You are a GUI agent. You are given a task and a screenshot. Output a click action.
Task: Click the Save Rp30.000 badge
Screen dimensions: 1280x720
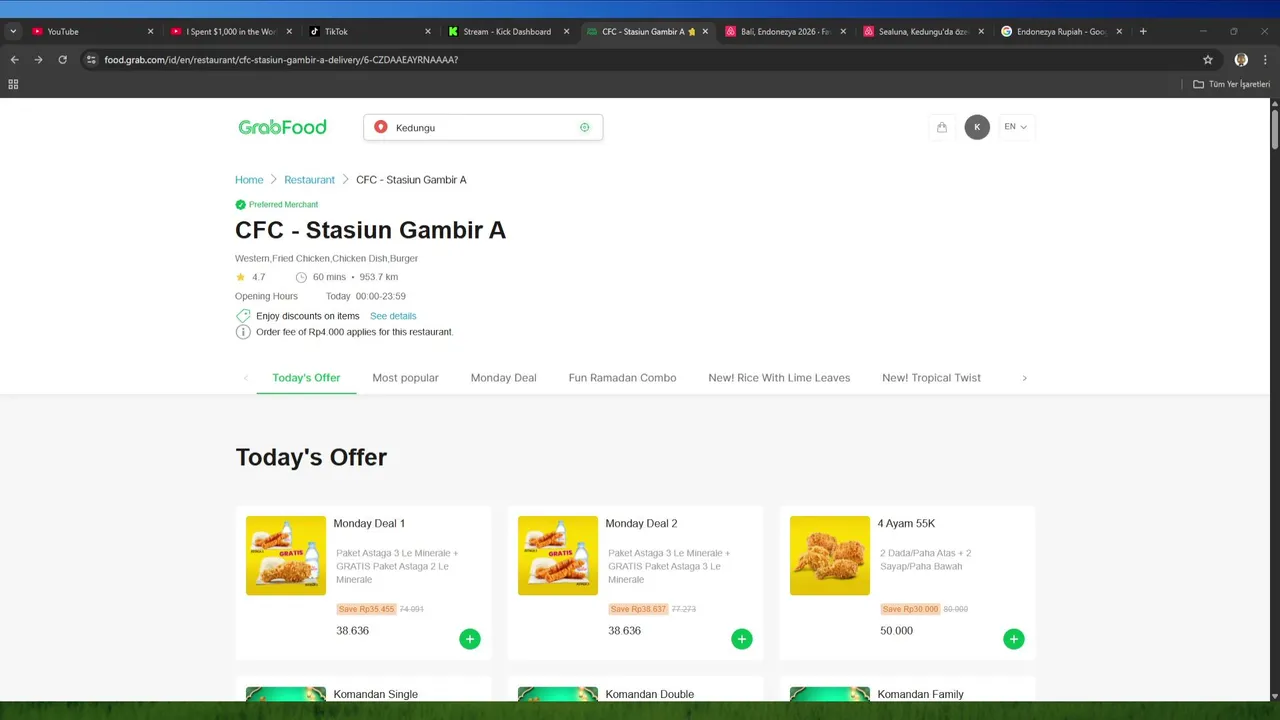click(x=910, y=609)
